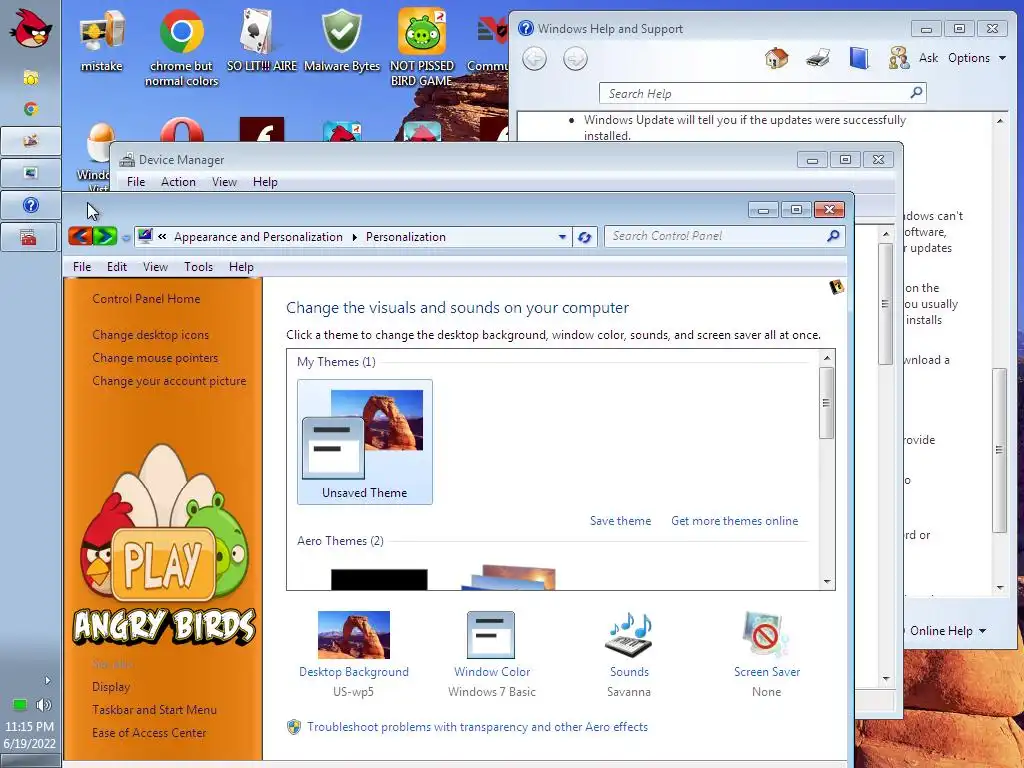Open Device Manager File menu
This screenshot has height=768, width=1024.
136,182
